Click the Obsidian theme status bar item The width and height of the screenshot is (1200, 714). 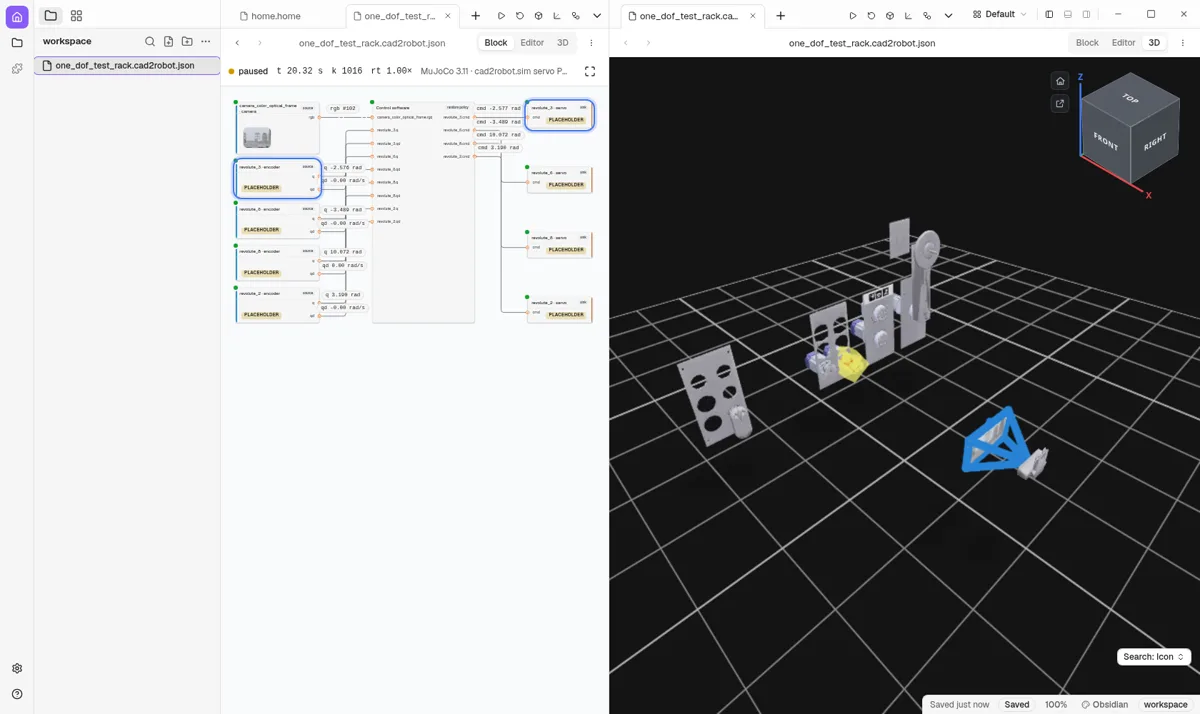pos(1105,705)
